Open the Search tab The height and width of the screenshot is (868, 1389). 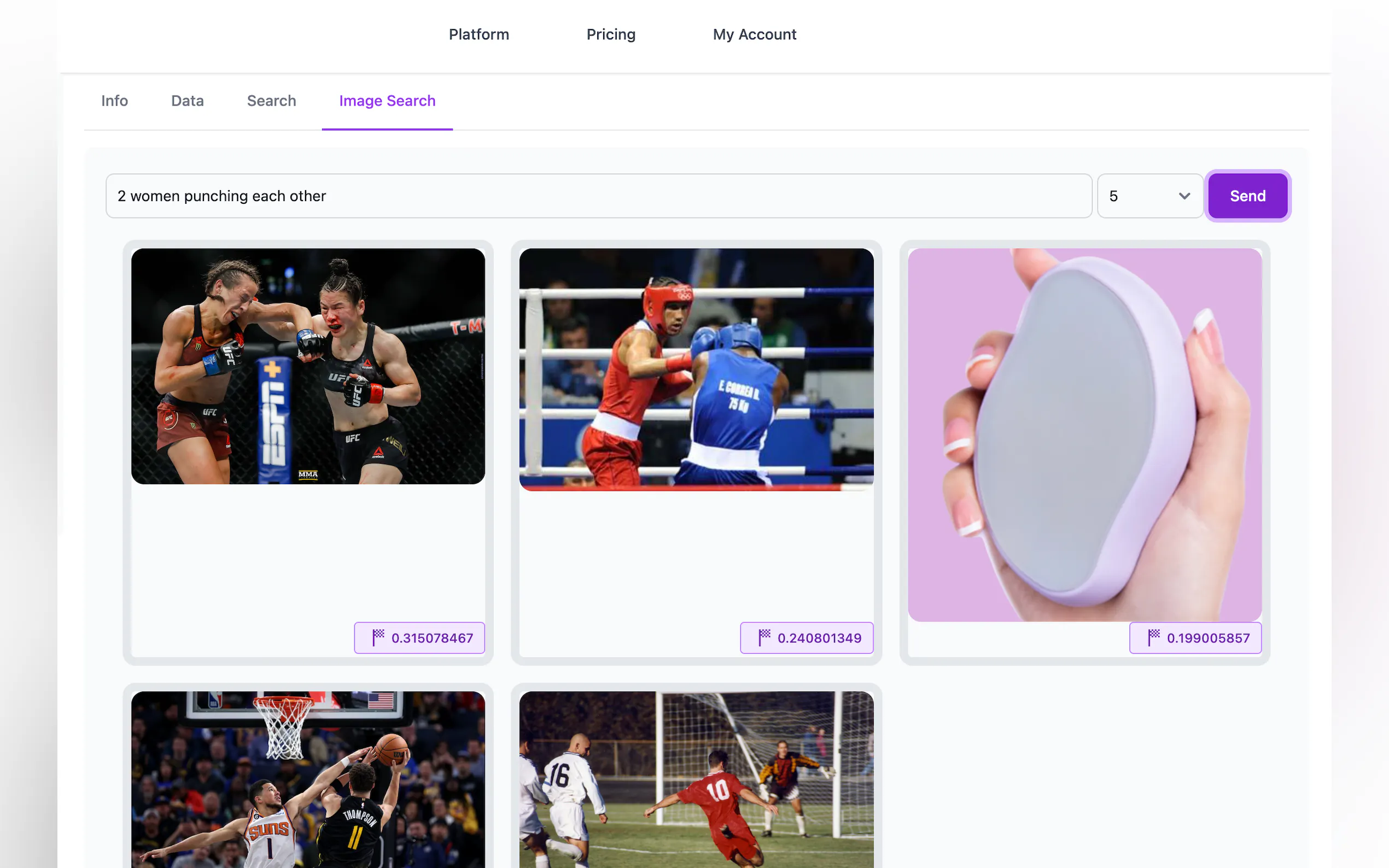click(271, 101)
